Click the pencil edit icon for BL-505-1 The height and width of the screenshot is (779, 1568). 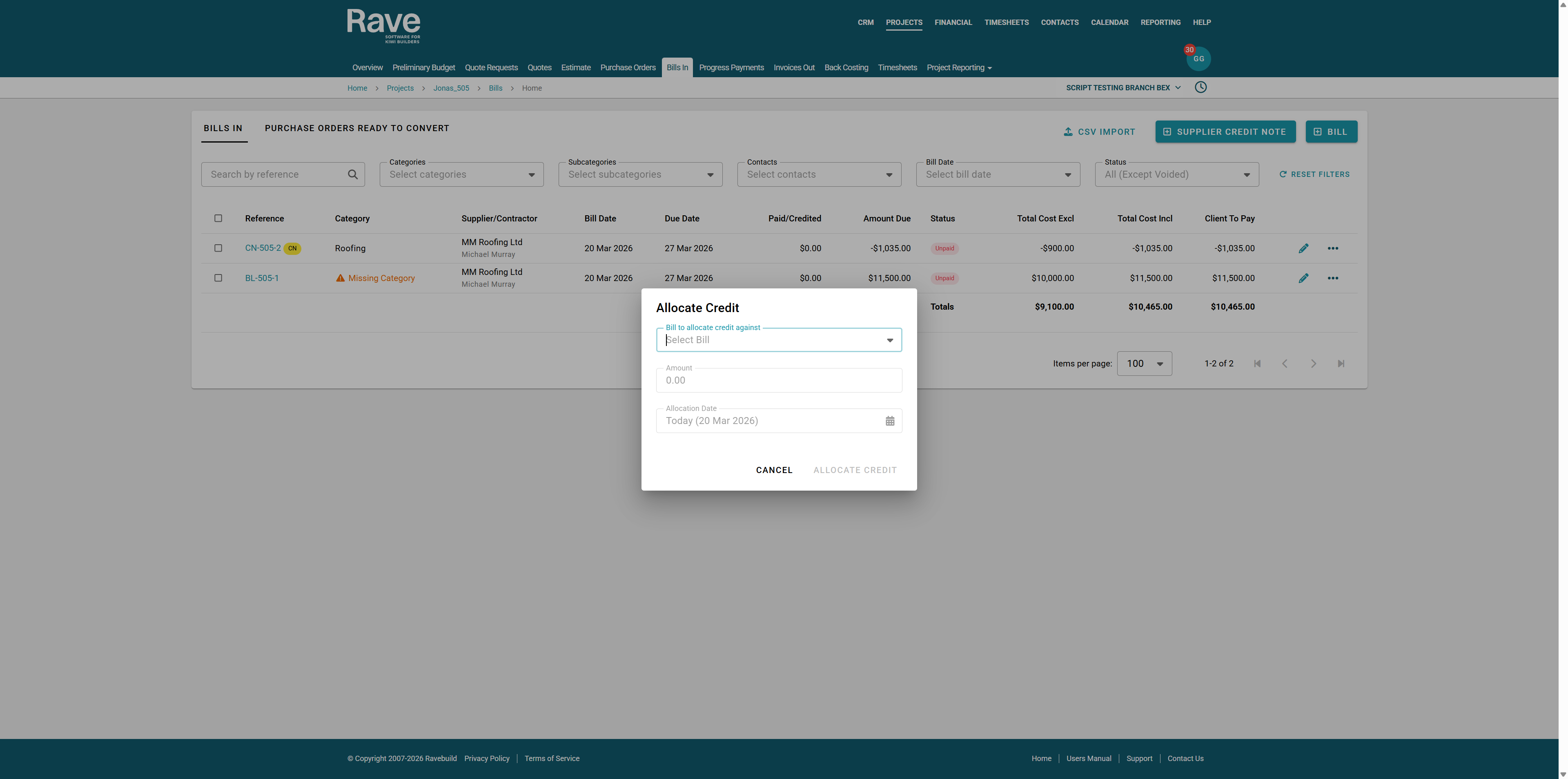(1303, 278)
